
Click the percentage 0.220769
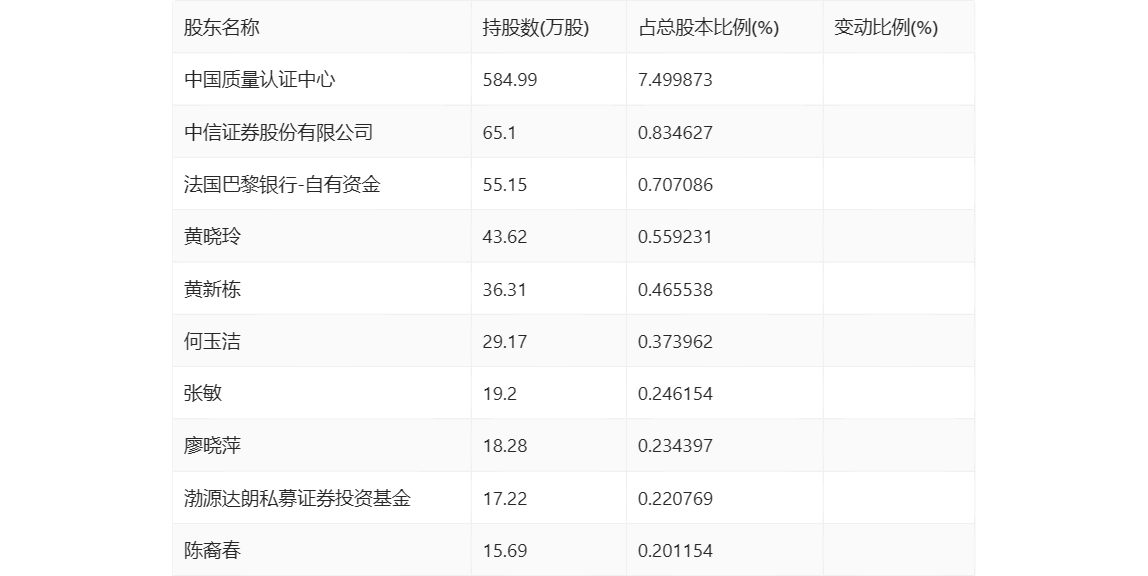click(x=675, y=498)
